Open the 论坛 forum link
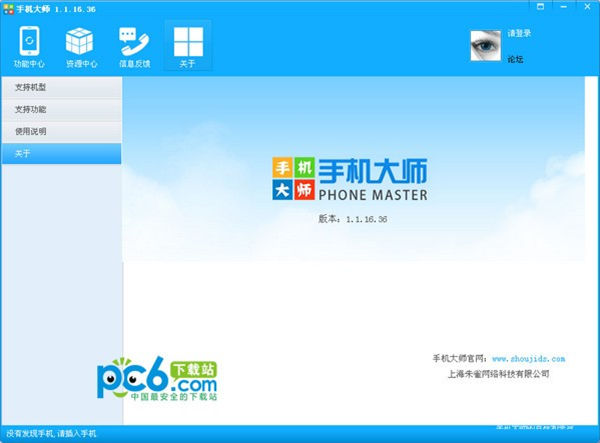This screenshot has height=443, width=600. 515,59
